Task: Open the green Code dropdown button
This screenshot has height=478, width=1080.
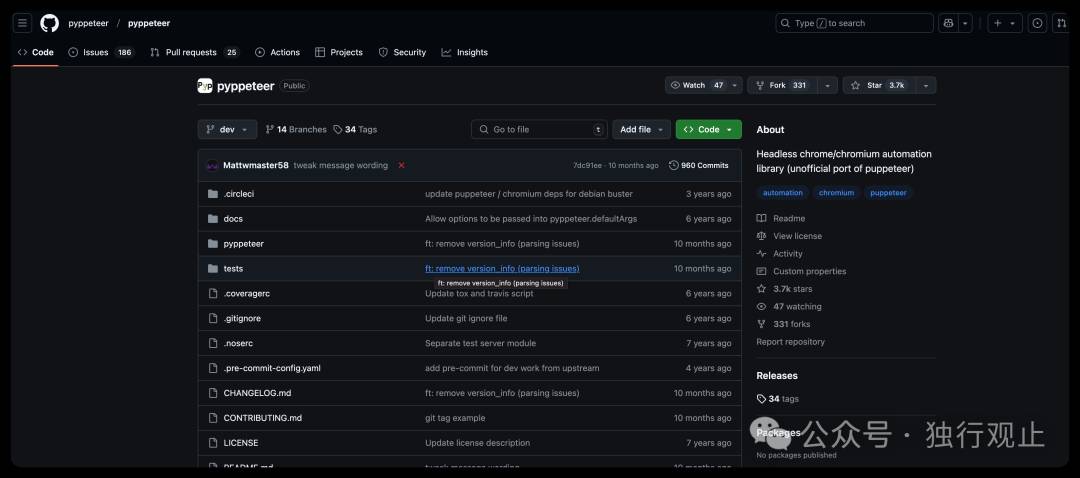Action: pyautogui.click(x=709, y=129)
